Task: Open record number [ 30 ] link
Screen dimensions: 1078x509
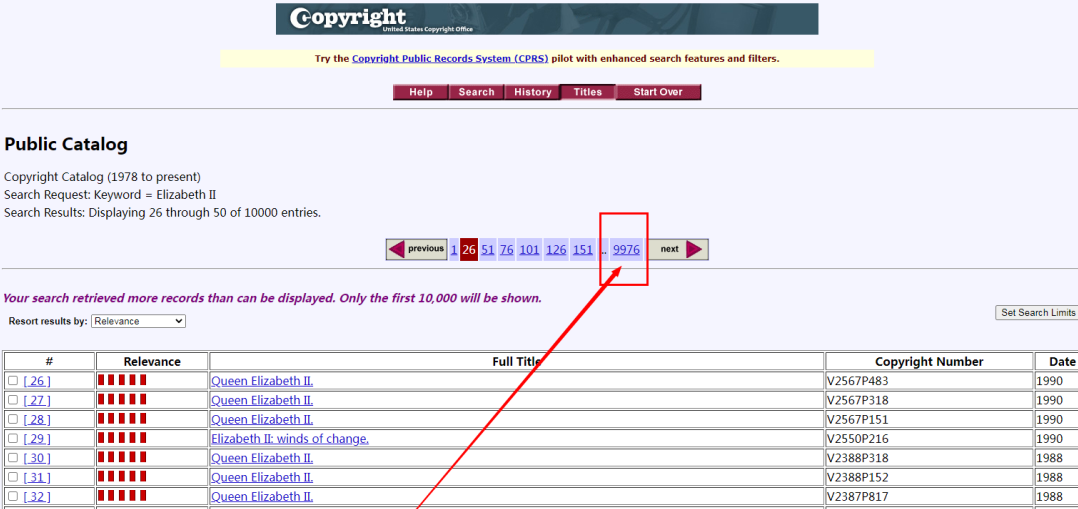Action: coord(37,458)
